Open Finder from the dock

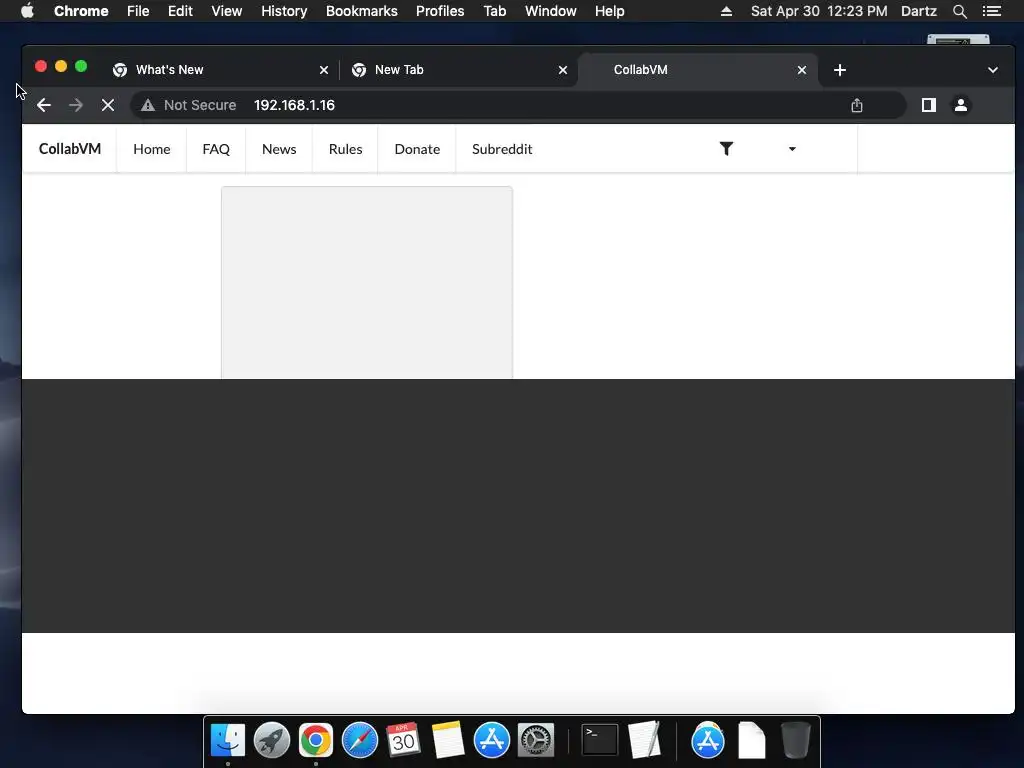[228, 740]
